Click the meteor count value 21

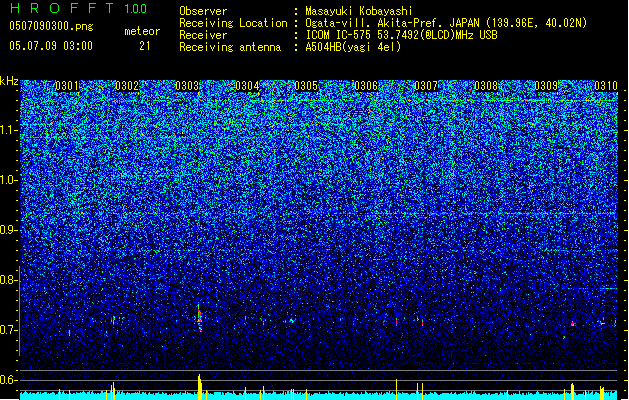pos(144,46)
